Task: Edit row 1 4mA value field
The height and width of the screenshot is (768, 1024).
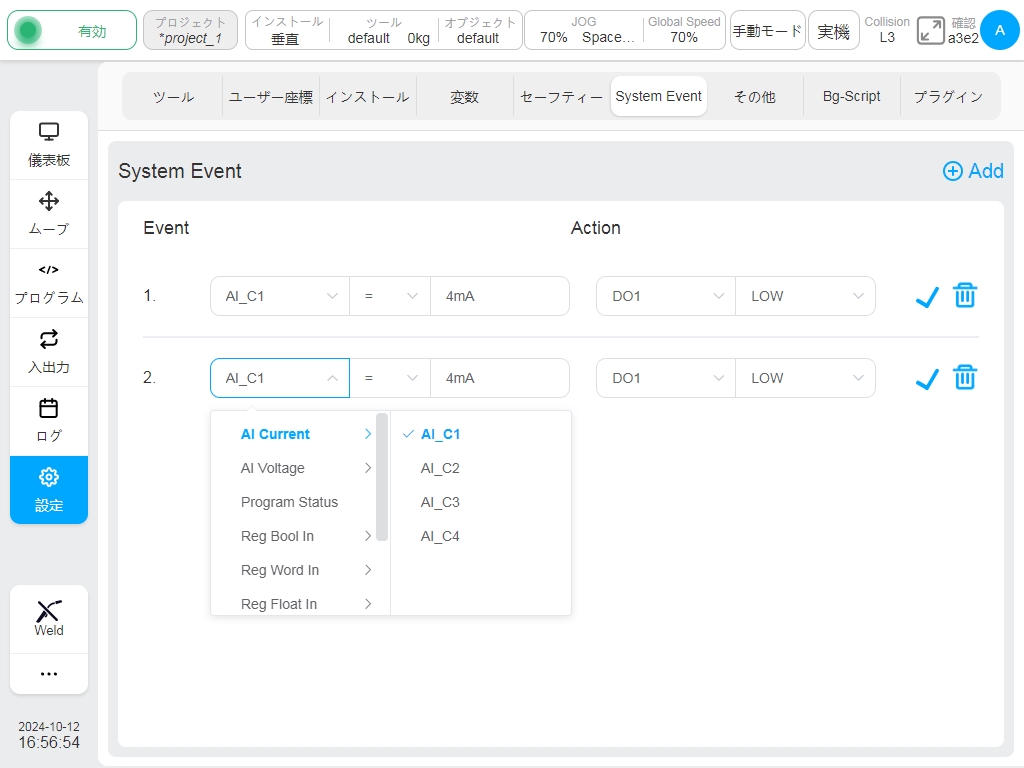Action: click(500, 296)
